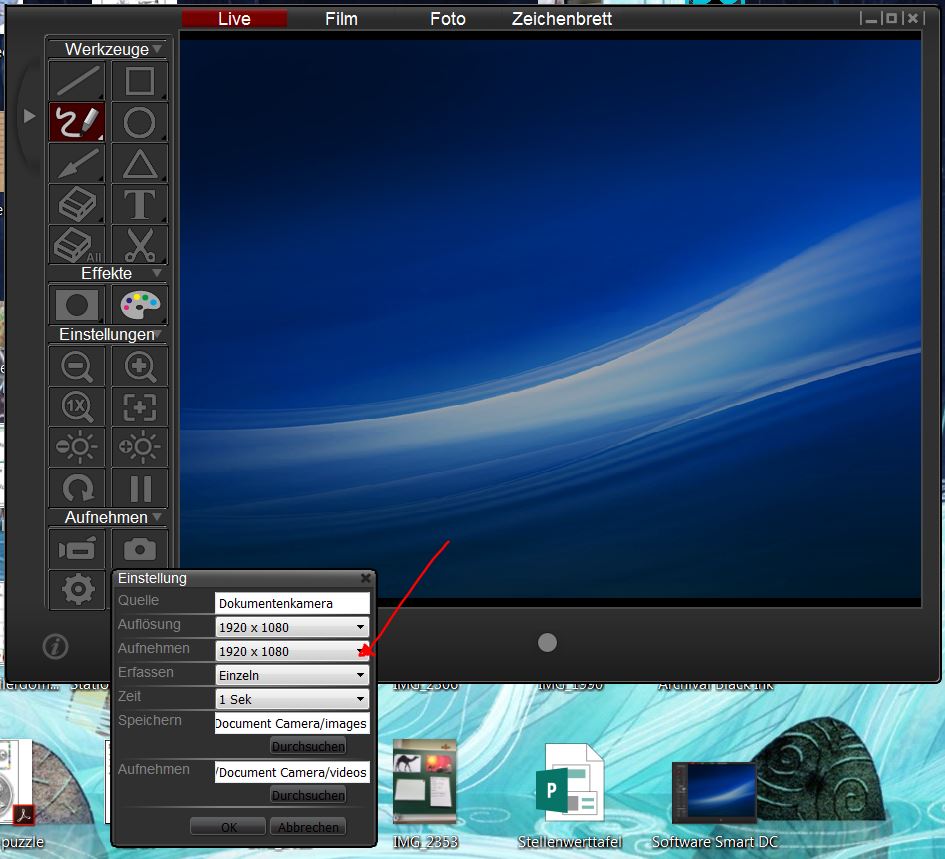Choose the circle shape tool
This screenshot has width=945, height=859.
(x=139, y=123)
